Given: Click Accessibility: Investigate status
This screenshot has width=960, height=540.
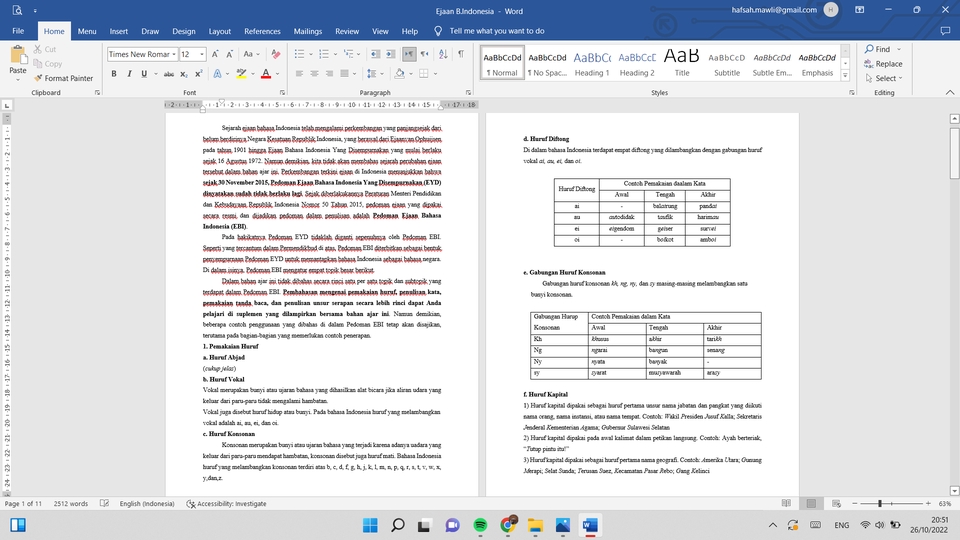Looking at the screenshot, I should 226,503.
